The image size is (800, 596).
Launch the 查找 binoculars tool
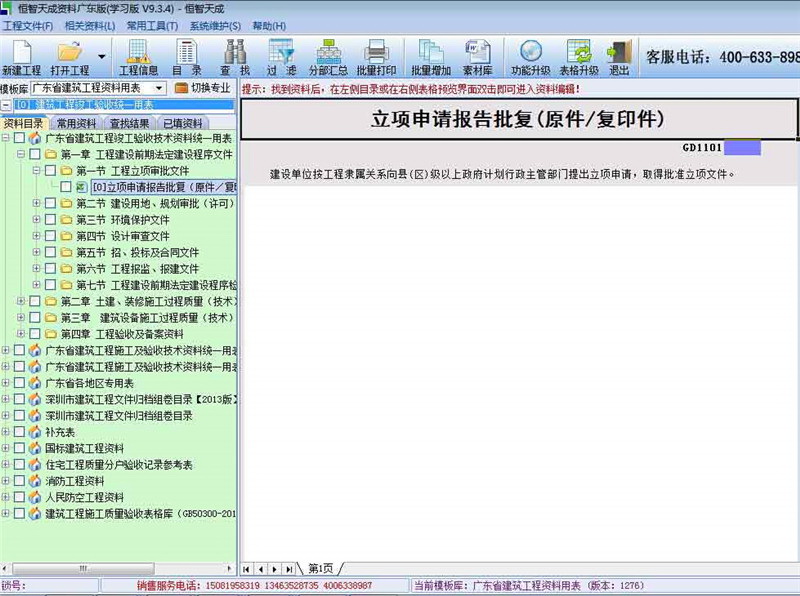235,58
